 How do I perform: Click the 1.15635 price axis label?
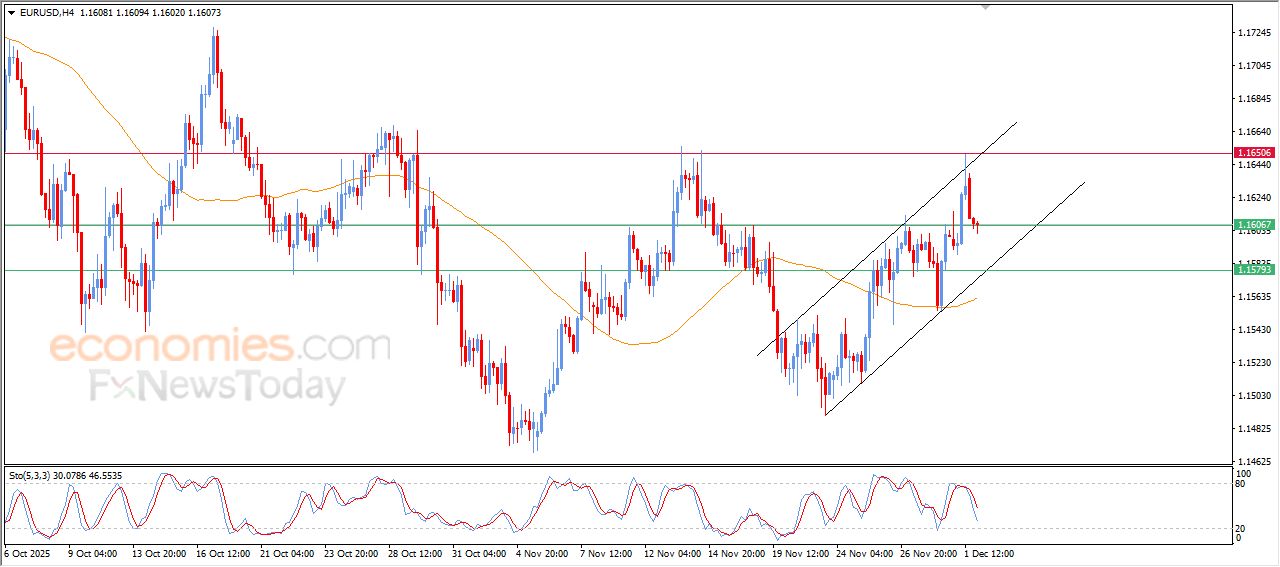tap(1255, 297)
